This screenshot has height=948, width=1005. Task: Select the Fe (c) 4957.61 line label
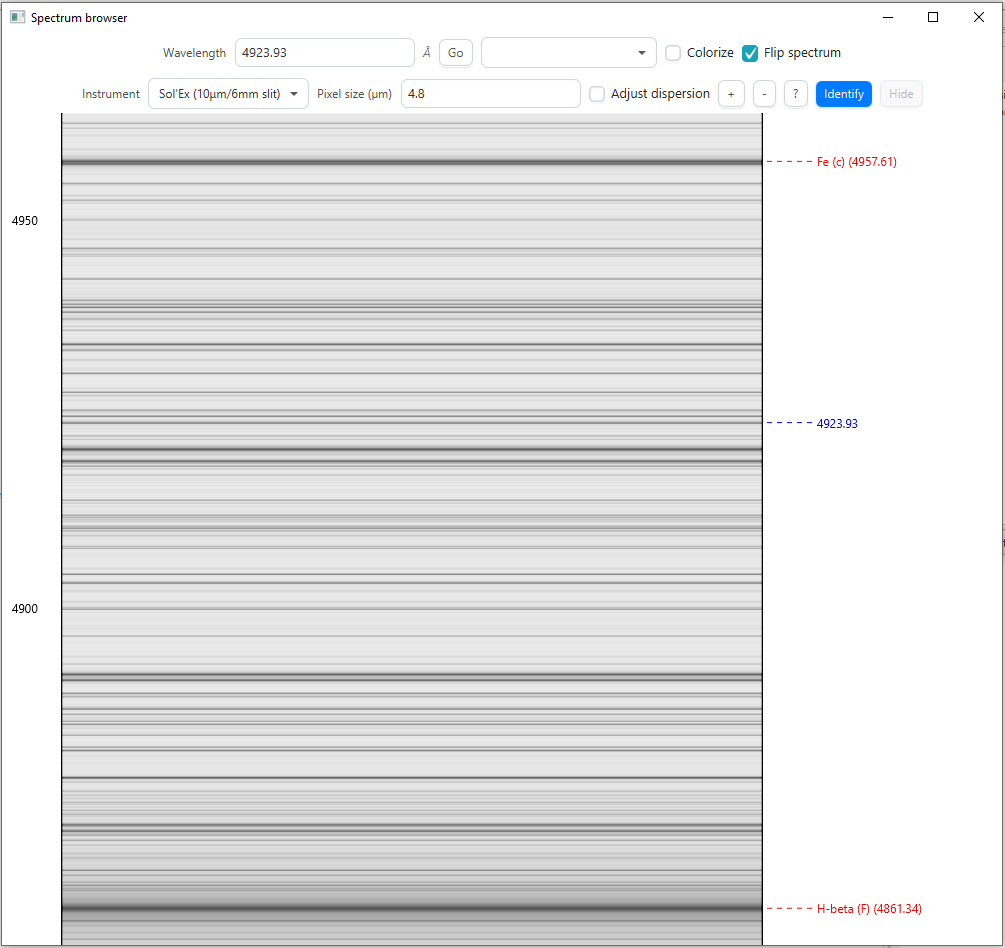tap(856, 162)
